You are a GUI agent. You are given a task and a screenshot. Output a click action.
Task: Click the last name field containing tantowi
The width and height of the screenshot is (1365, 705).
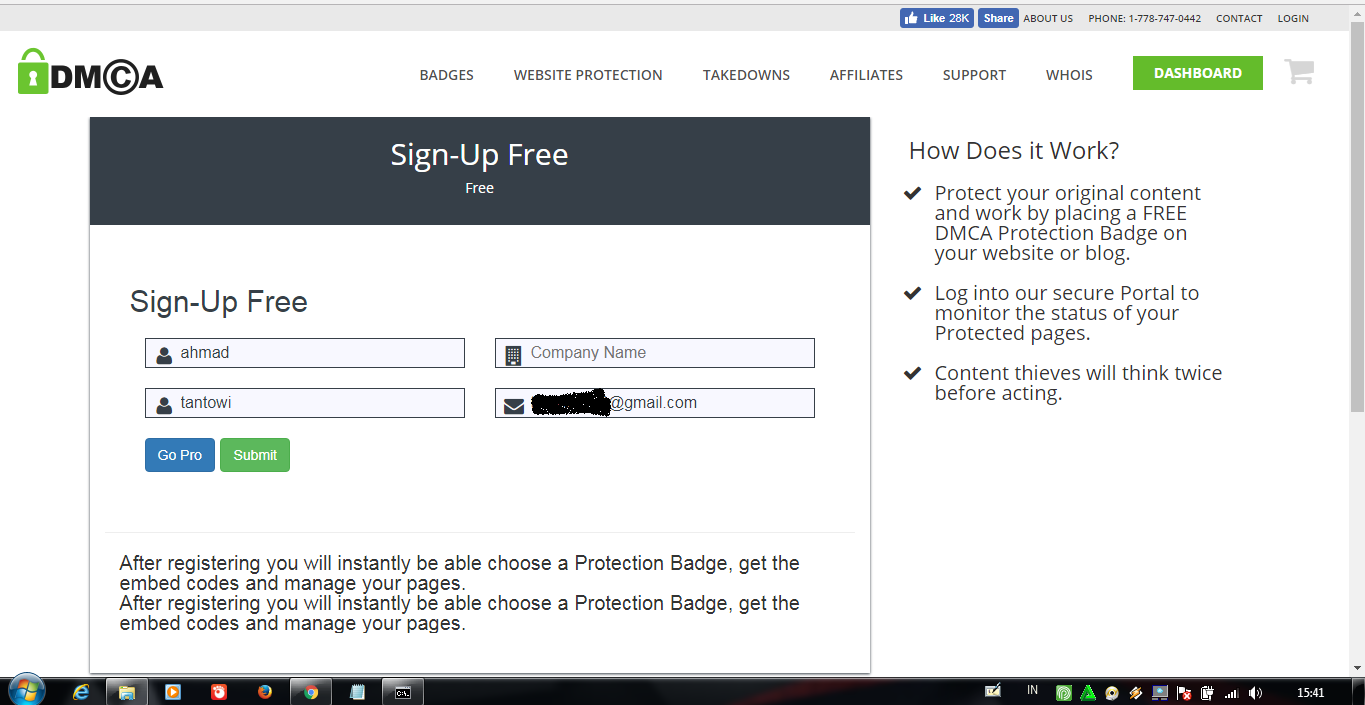[305, 403]
